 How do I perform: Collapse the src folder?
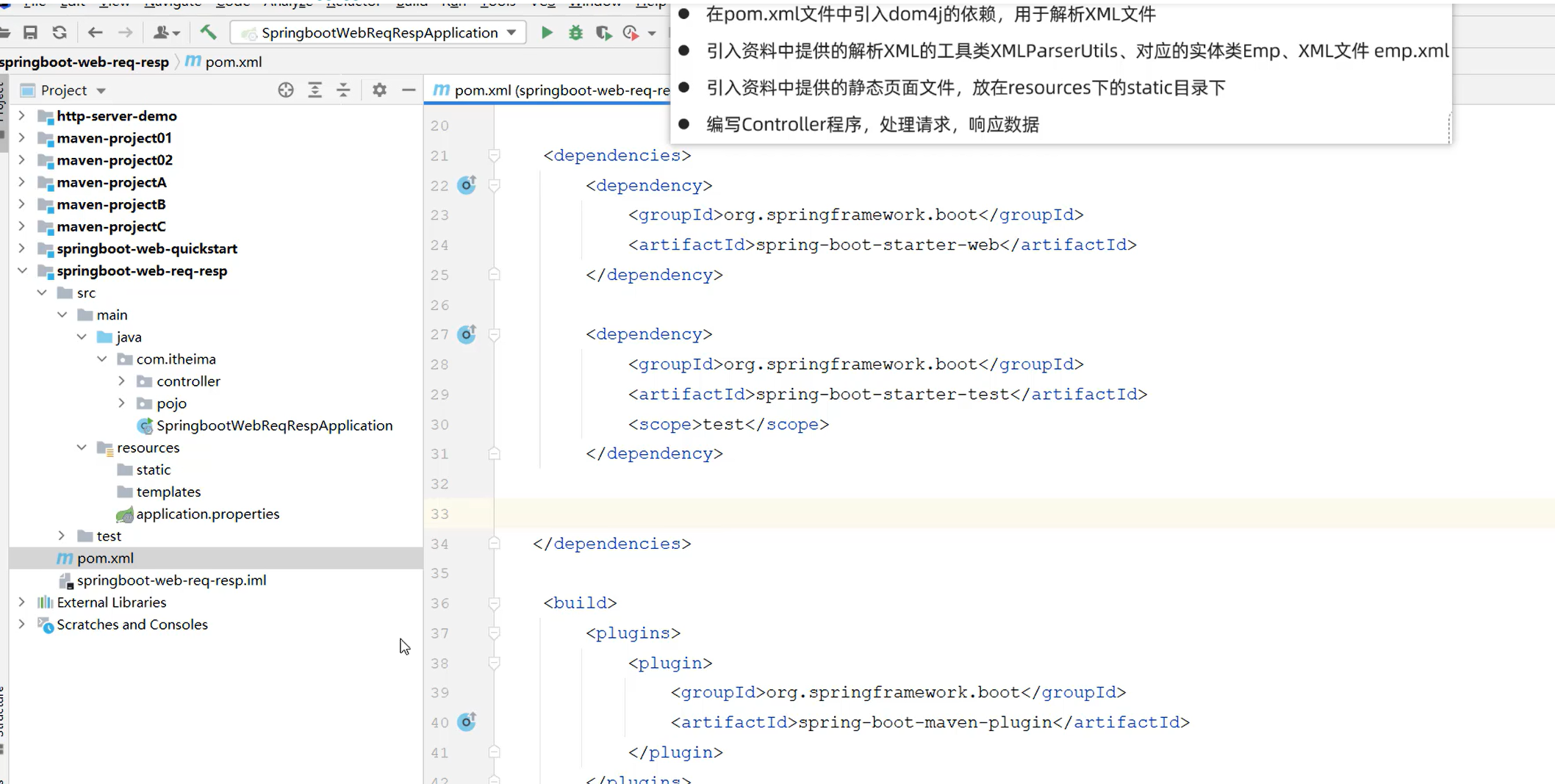pos(42,292)
